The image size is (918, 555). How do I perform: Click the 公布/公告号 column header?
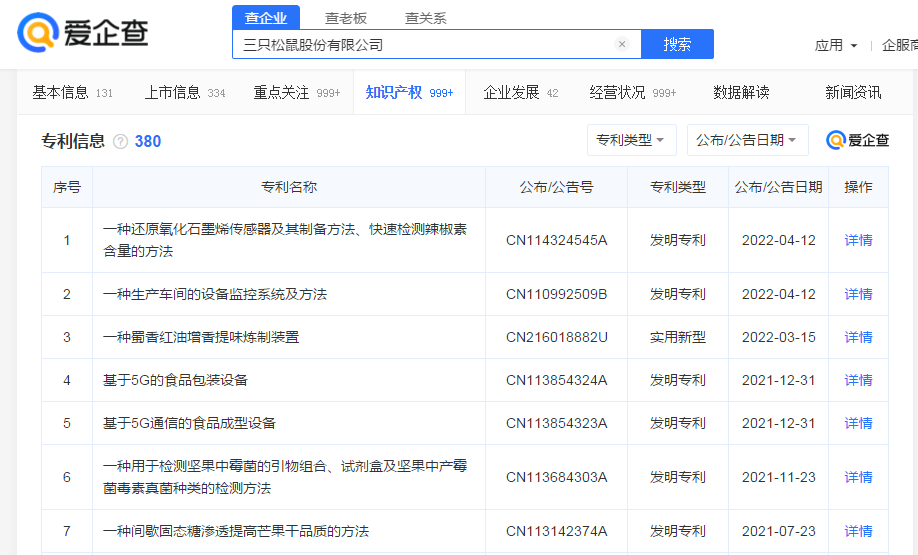(x=556, y=187)
